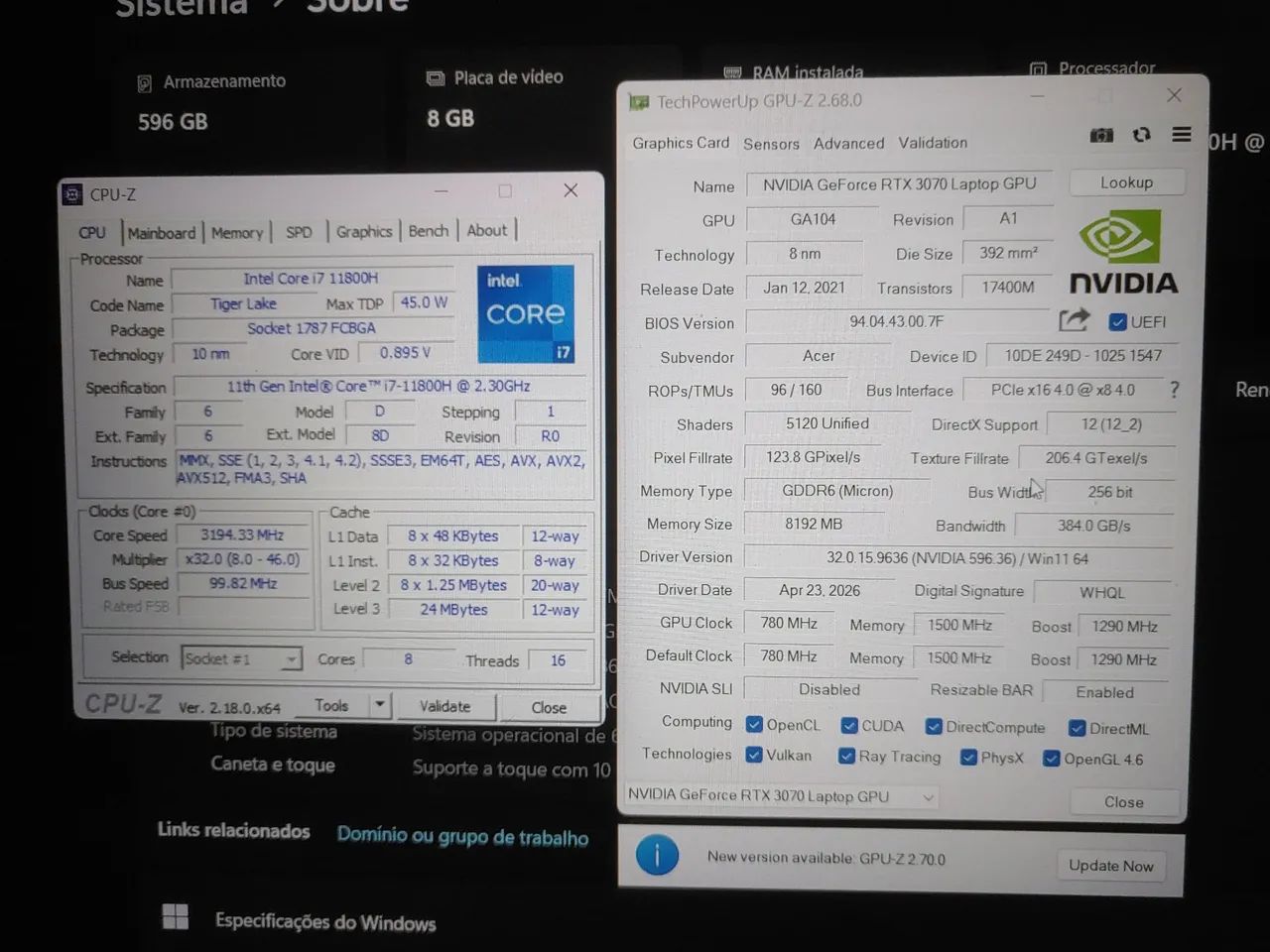
Task: Click the Close button in GPU-Z
Action: pos(1123,801)
